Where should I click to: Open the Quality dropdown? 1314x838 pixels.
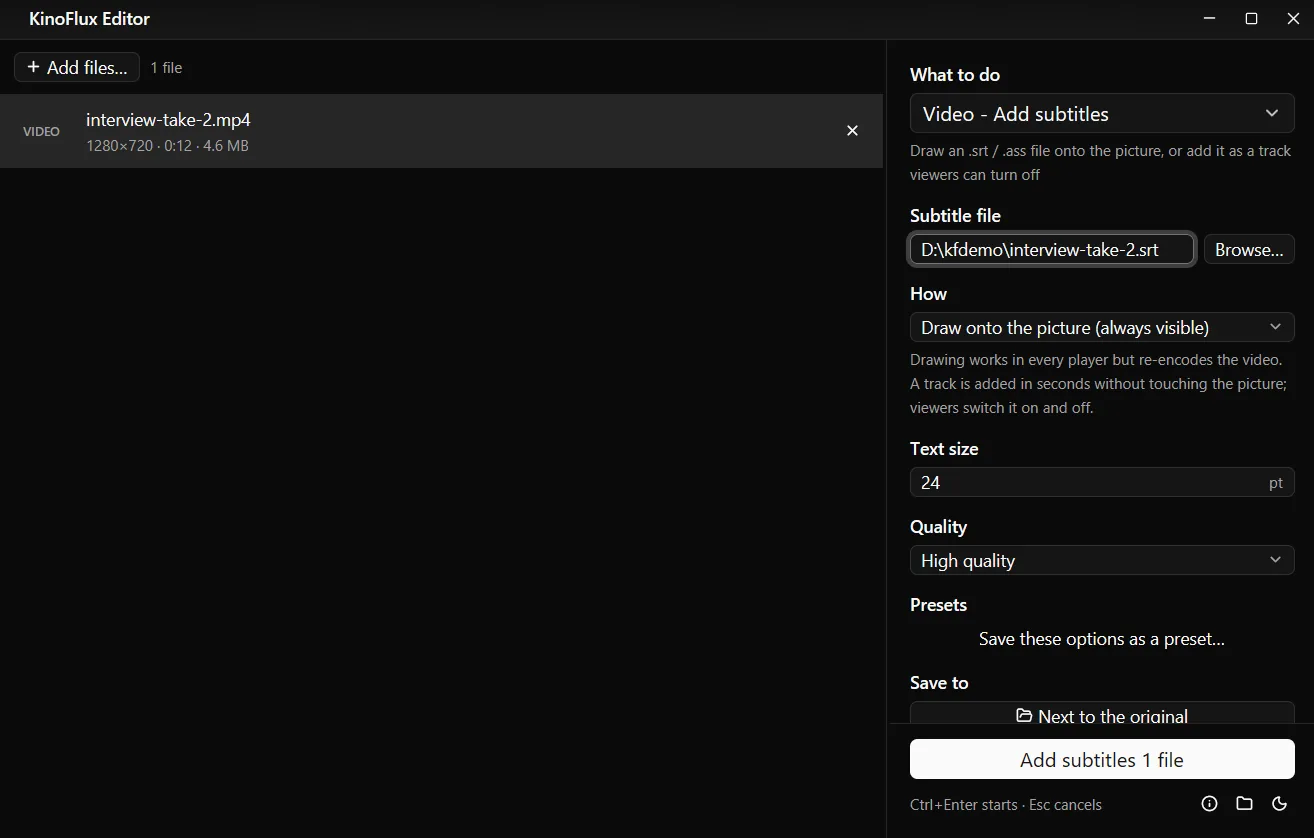coord(1102,560)
